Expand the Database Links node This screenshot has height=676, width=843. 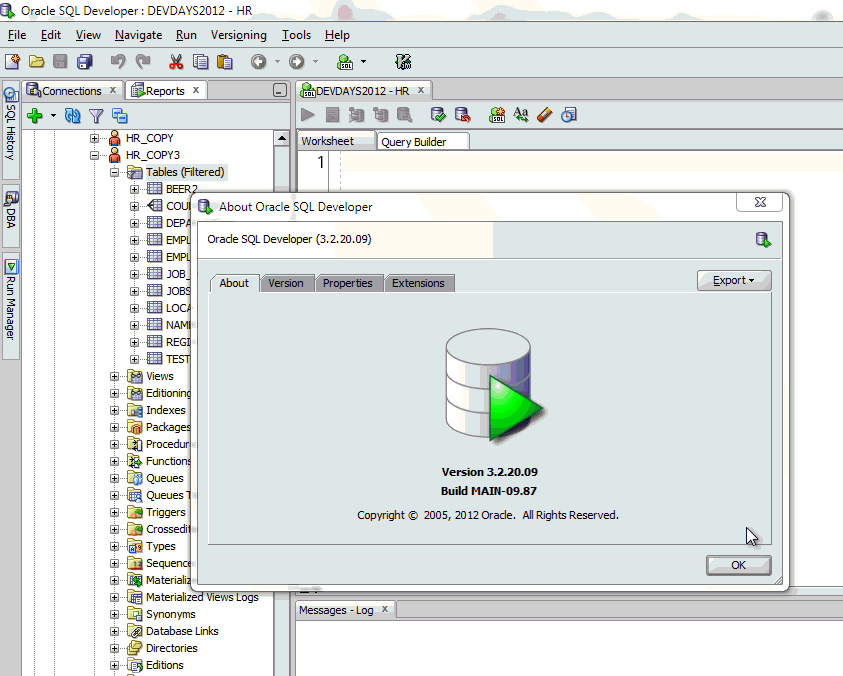coord(115,631)
